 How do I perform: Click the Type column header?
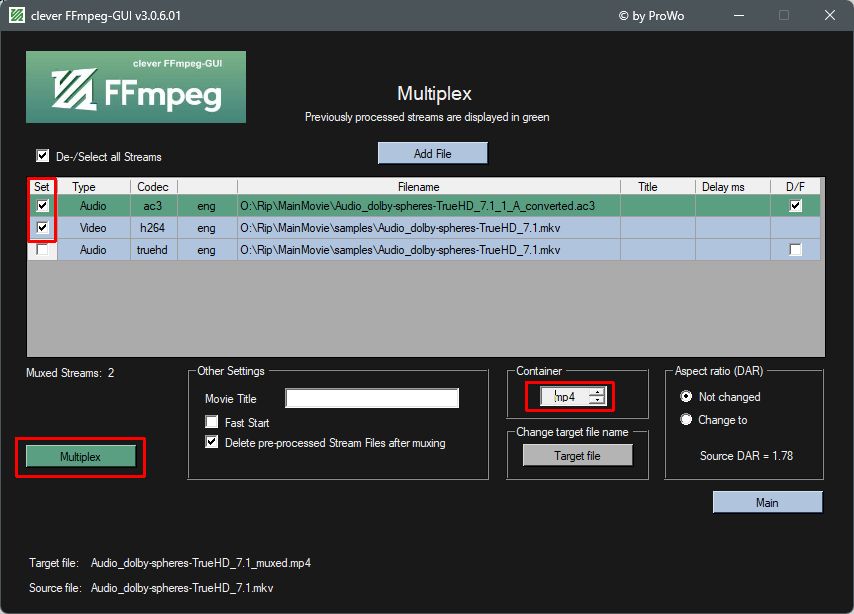(94, 186)
